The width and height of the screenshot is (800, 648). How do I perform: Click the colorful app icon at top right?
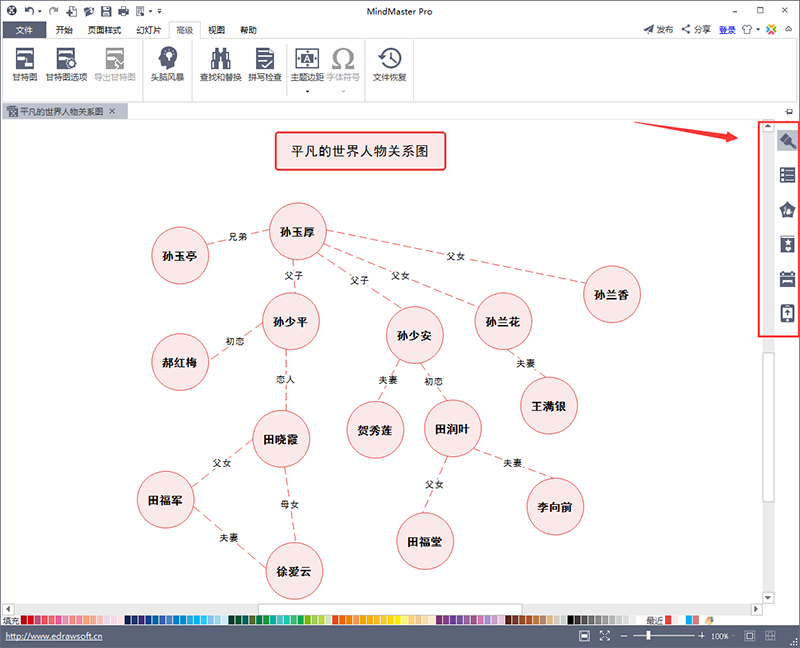click(x=771, y=29)
